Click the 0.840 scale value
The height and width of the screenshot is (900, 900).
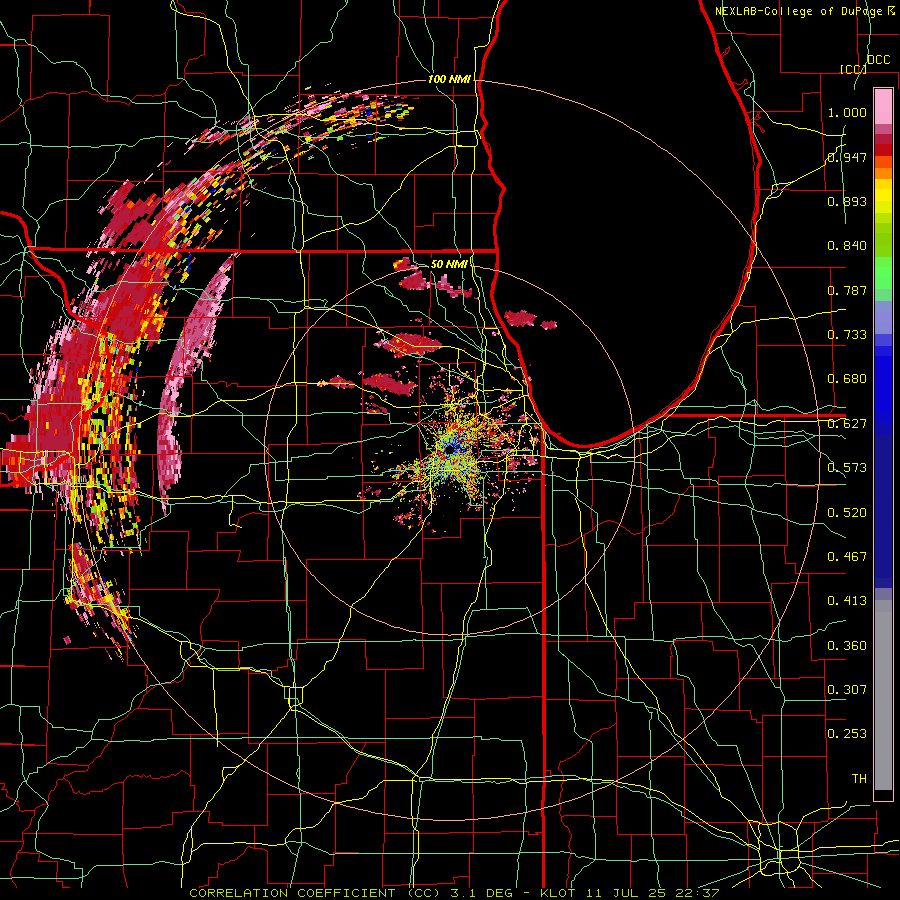tap(847, 246)
